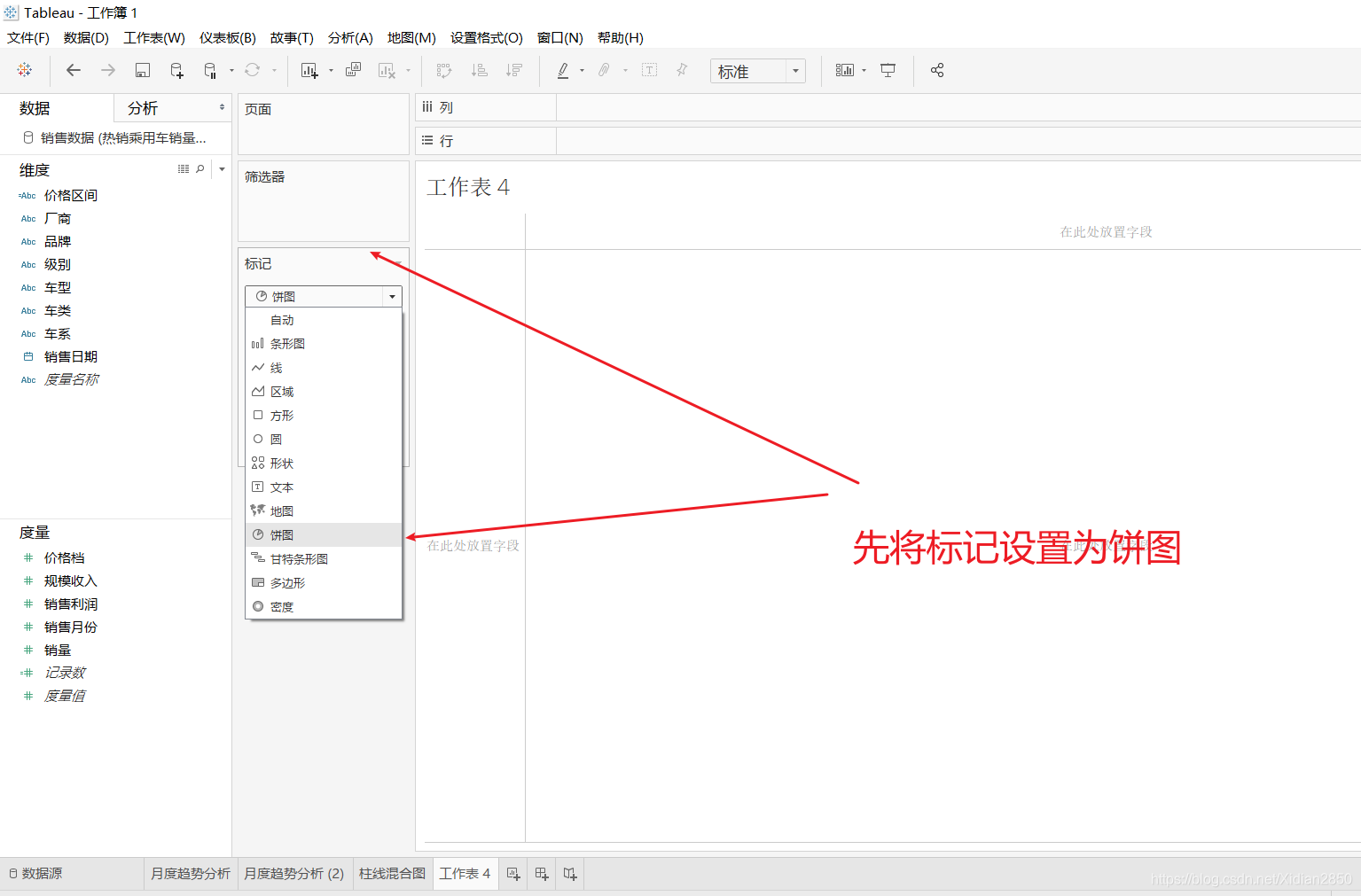Screen dimensions: 1361x896
Task: Click the Show Me cards icon
Action: click(845, 70)
